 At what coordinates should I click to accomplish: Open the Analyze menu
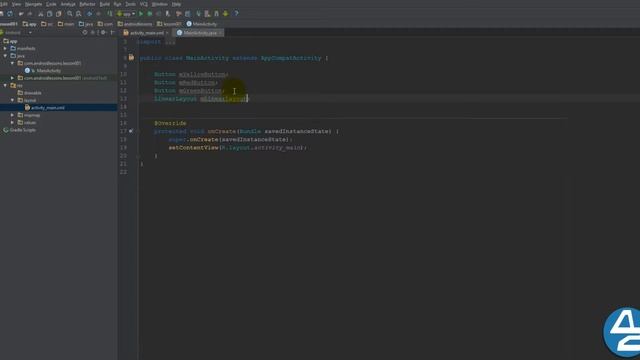[x=68, y=4]
